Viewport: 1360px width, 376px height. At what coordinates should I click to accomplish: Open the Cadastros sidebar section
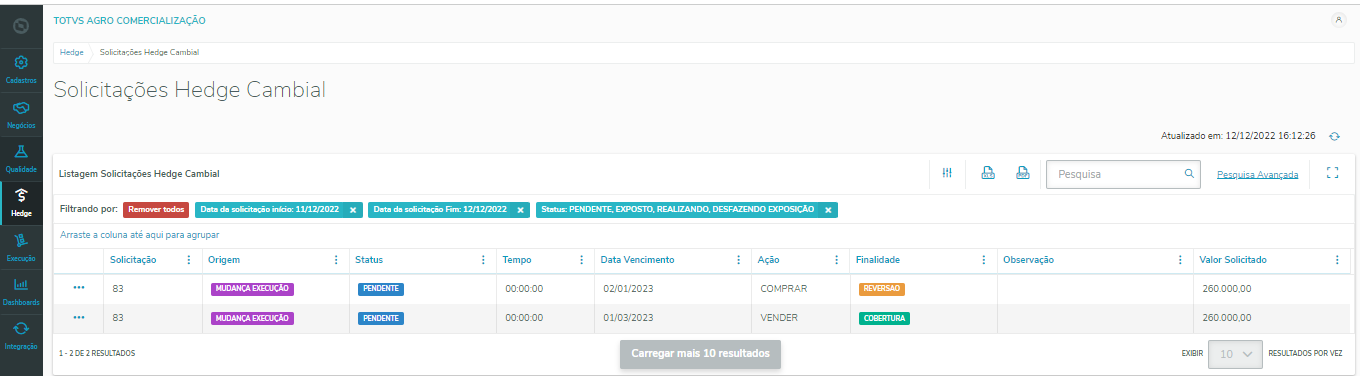click(21, 69)
